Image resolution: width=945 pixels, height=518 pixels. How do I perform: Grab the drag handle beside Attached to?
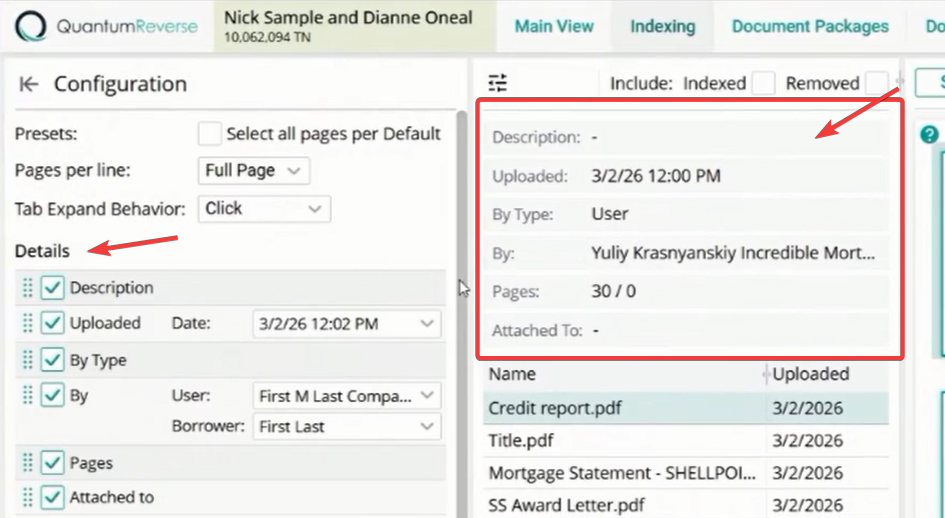27,497
